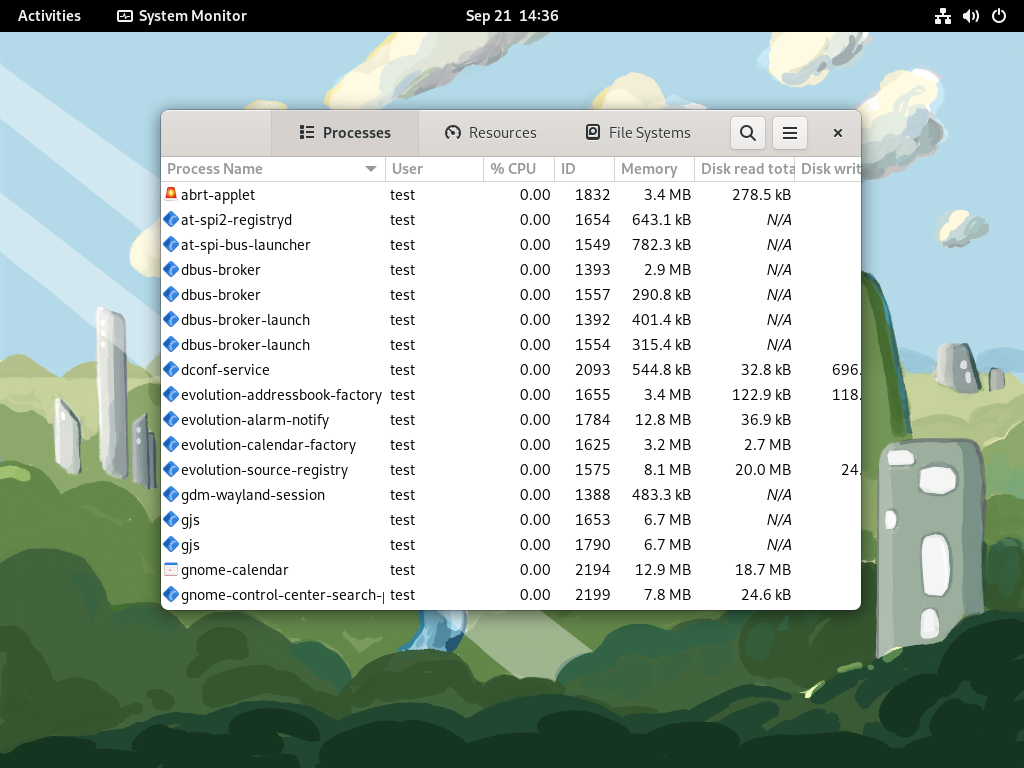The image size is (1024, 768).
Task: Click the network status icon in top bar
Action: click(942, 16)
